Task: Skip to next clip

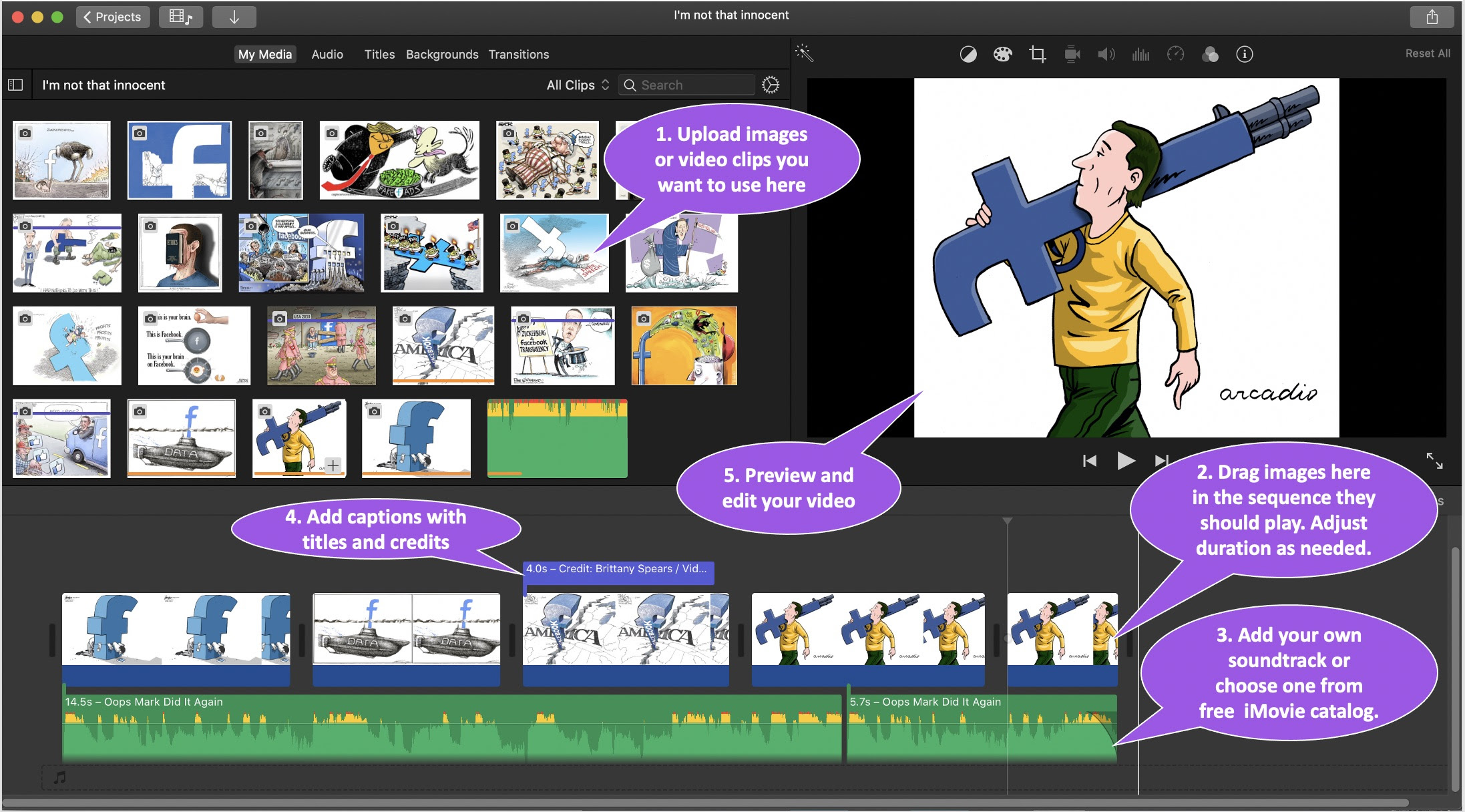Action: coord(1162,461)
